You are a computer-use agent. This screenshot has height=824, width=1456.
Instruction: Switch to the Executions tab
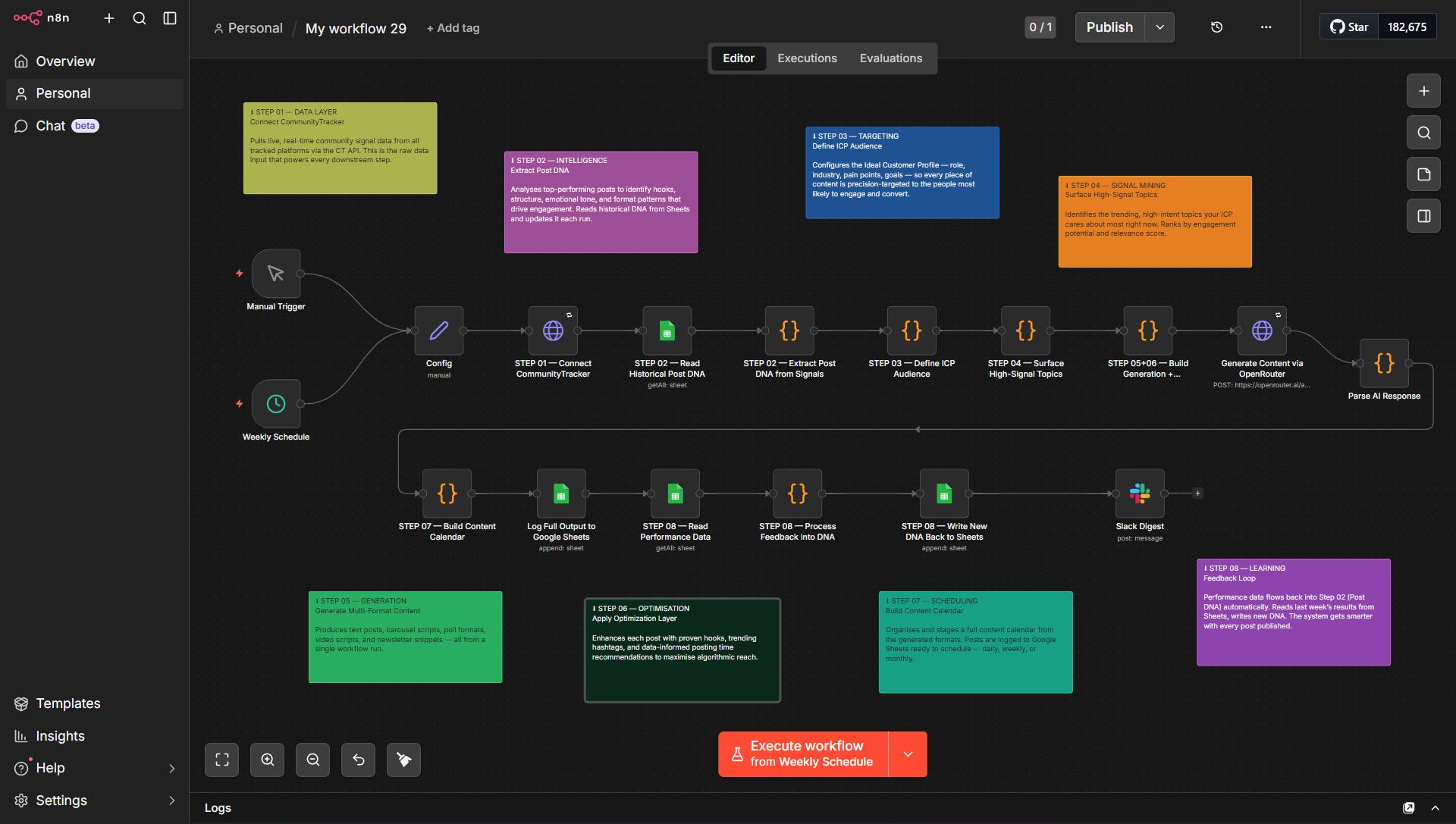pyautogui.click(x=806, y=58)
